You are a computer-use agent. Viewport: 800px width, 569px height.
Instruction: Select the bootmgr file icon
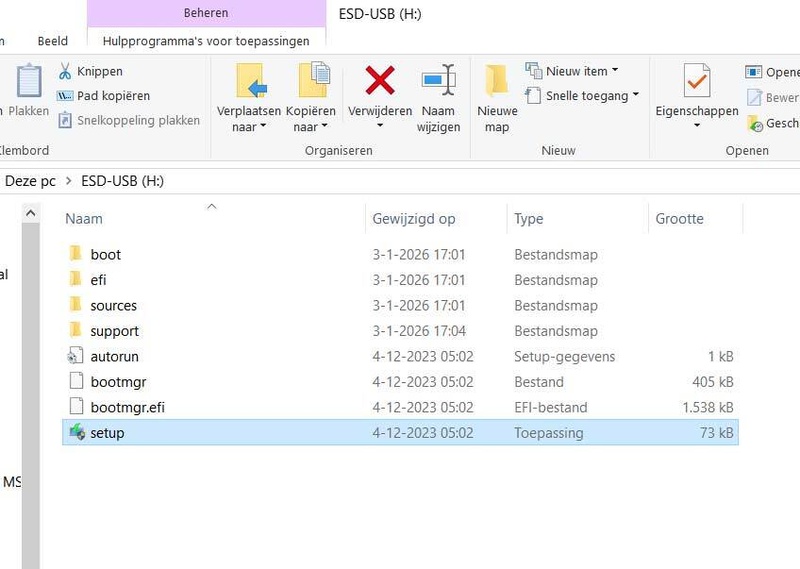[76, 381]
